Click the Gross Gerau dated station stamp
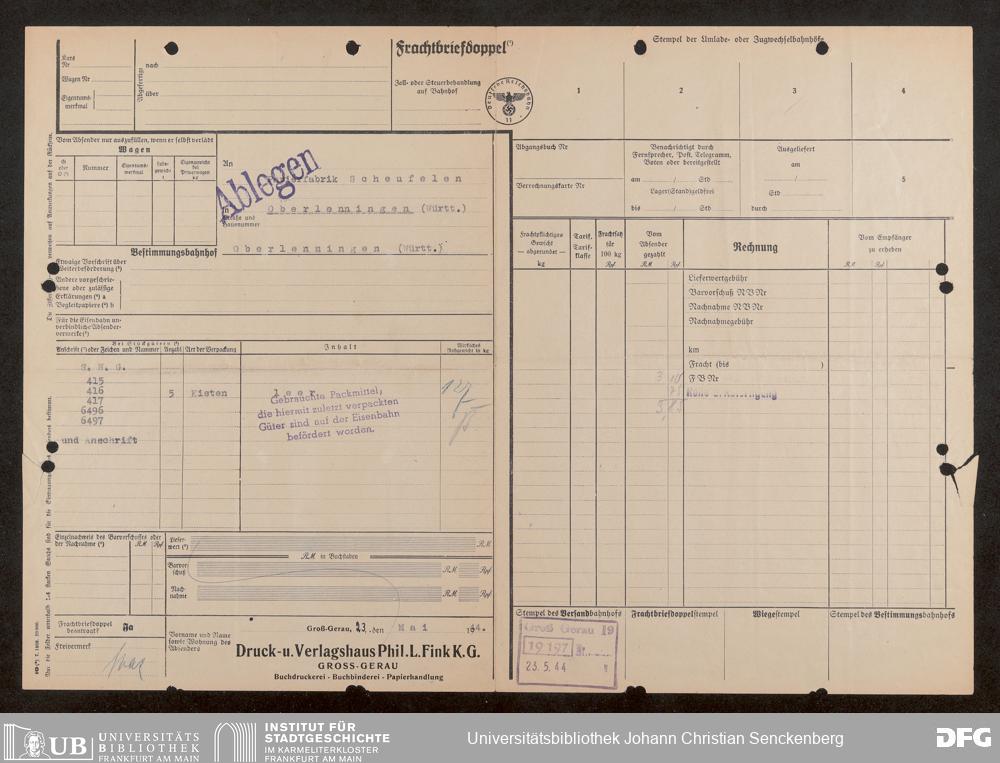 click(x=567, y=653)
